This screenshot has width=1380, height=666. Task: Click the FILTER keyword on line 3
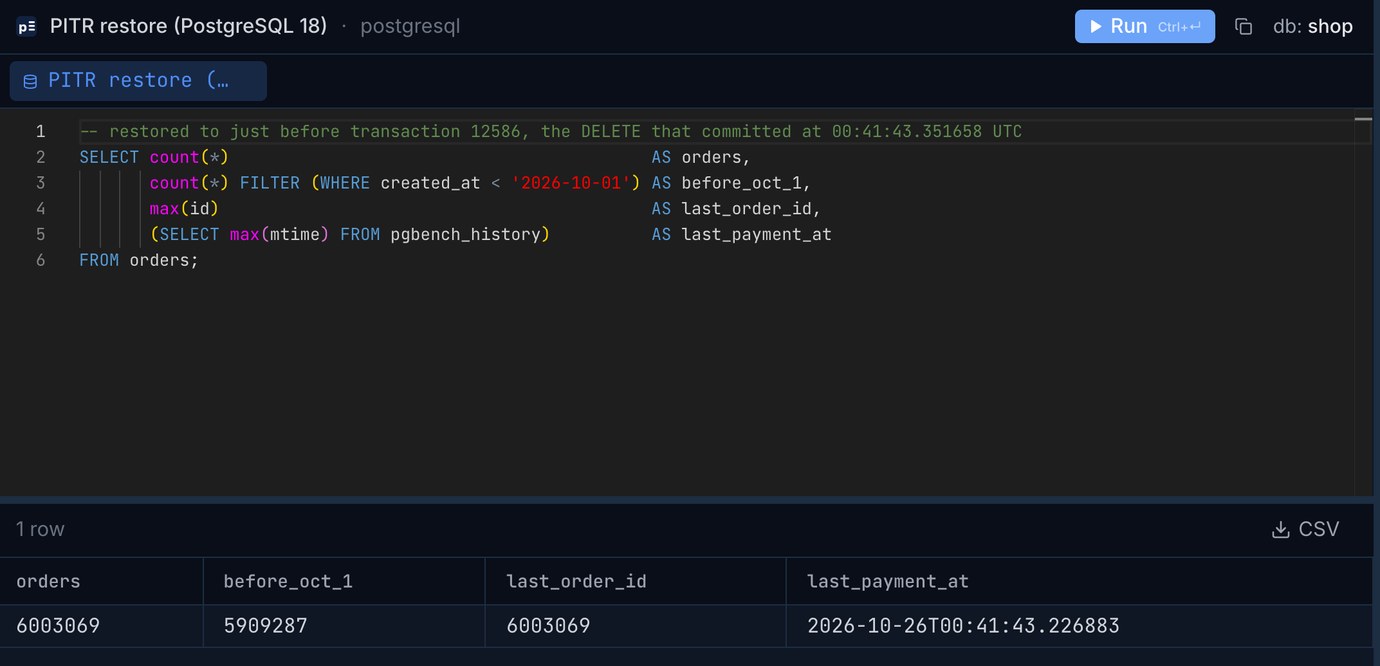pyautogui.click(x=270, y=183)
